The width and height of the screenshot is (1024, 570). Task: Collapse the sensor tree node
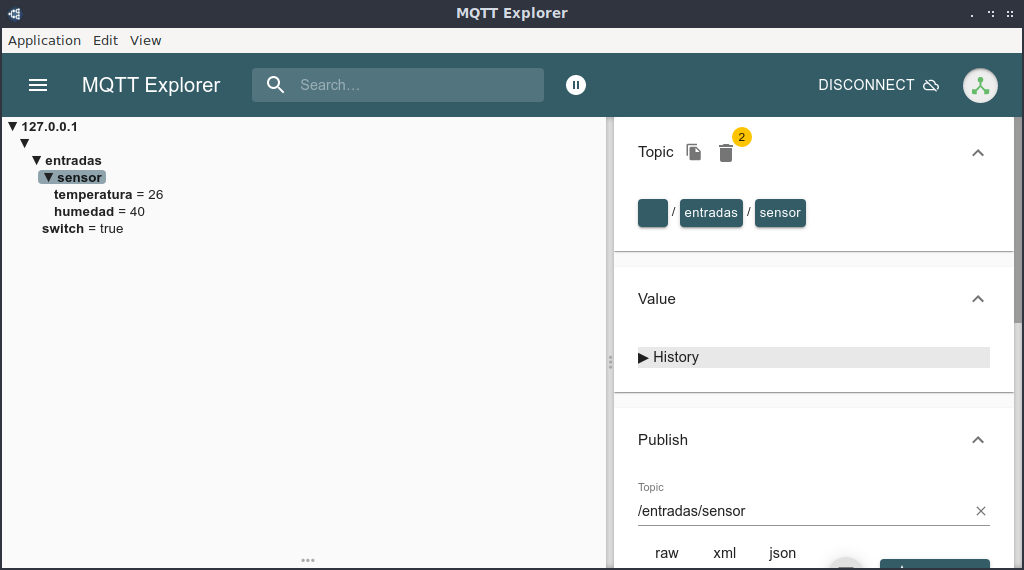pos(48,178)
